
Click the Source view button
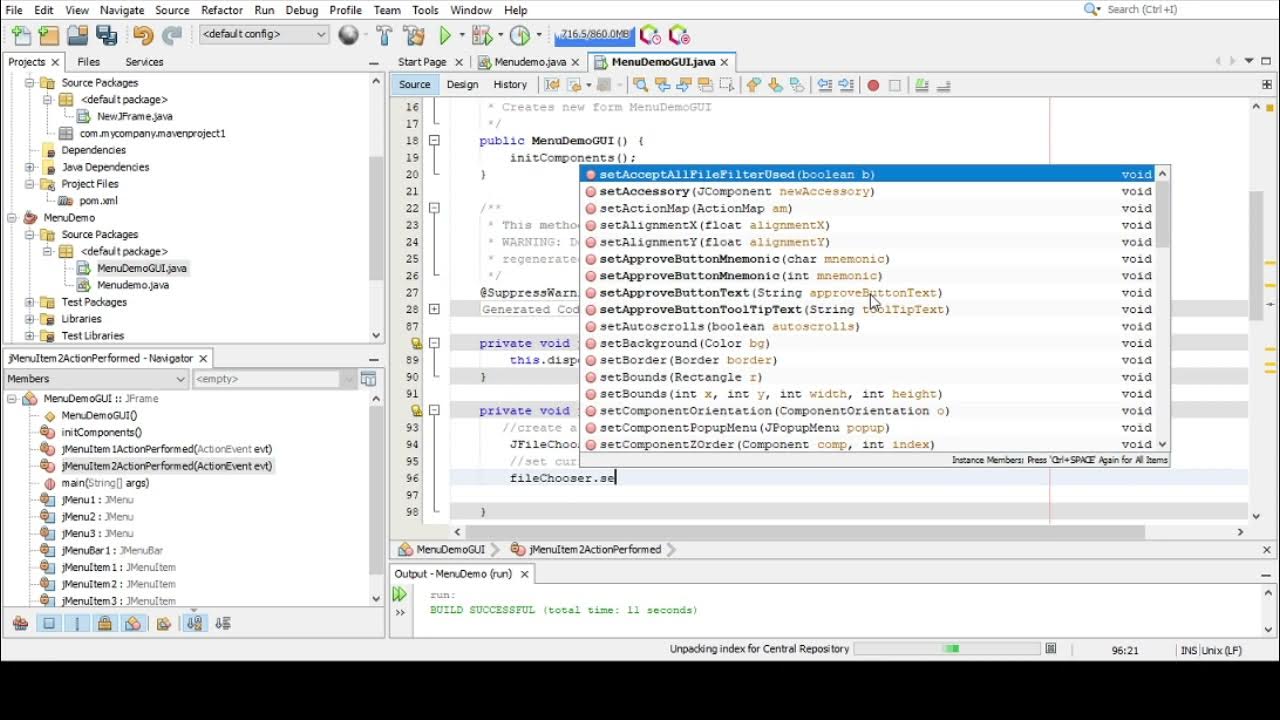point(415,85)
